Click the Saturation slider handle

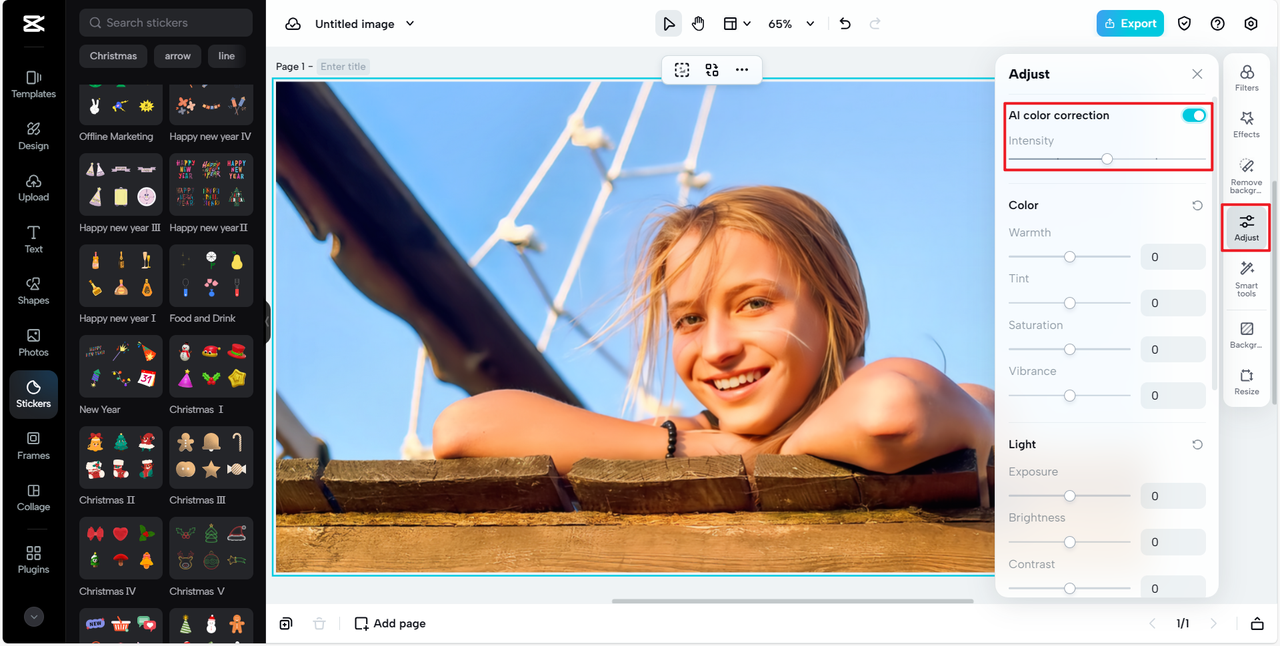1070,349
